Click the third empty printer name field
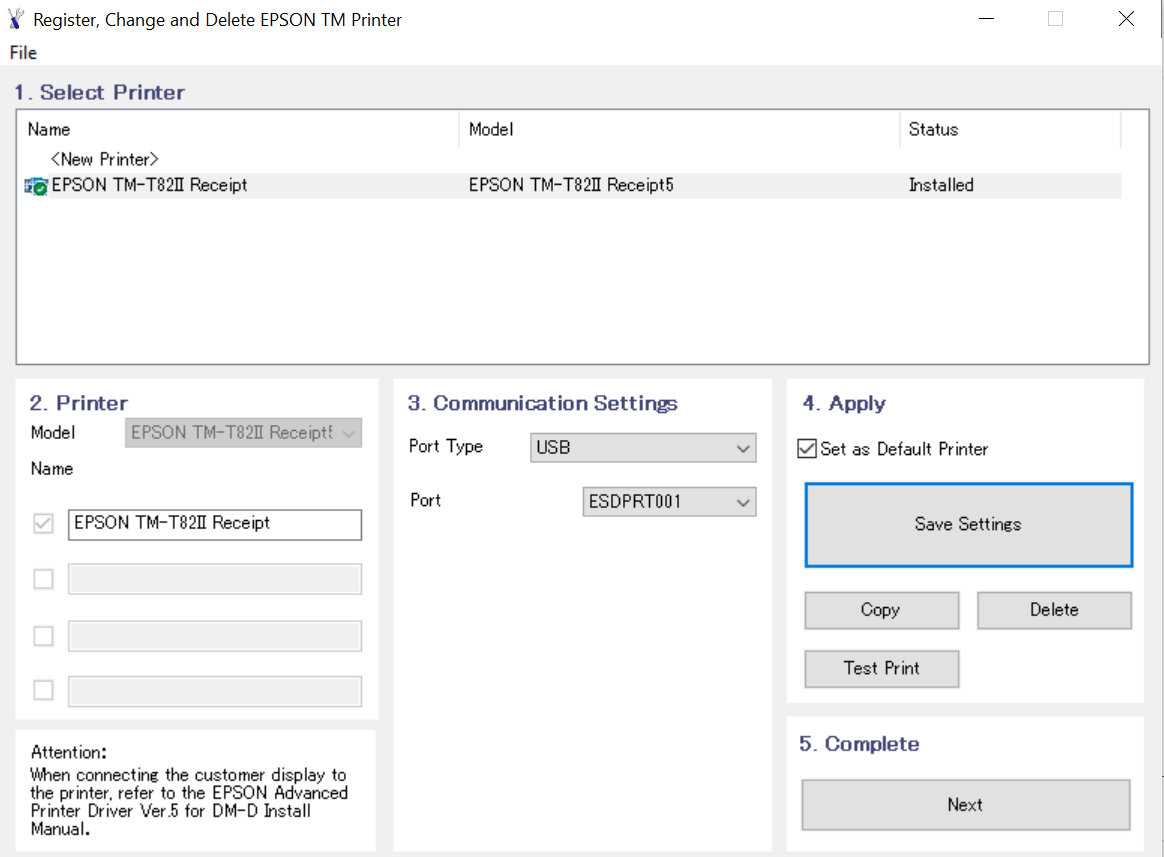 pyautogui.click(x=215, y=636)
